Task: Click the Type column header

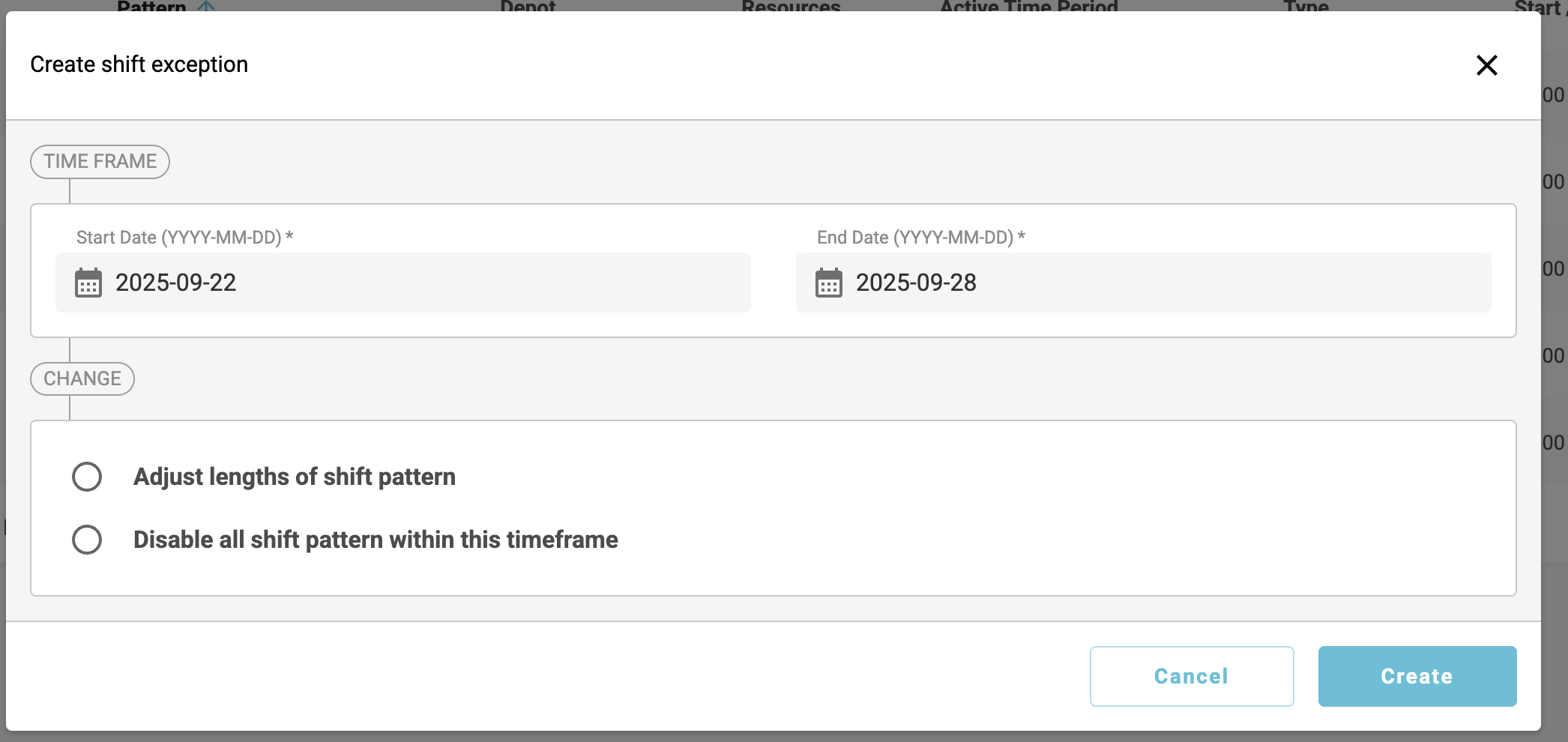Action: click(1306, 6)
